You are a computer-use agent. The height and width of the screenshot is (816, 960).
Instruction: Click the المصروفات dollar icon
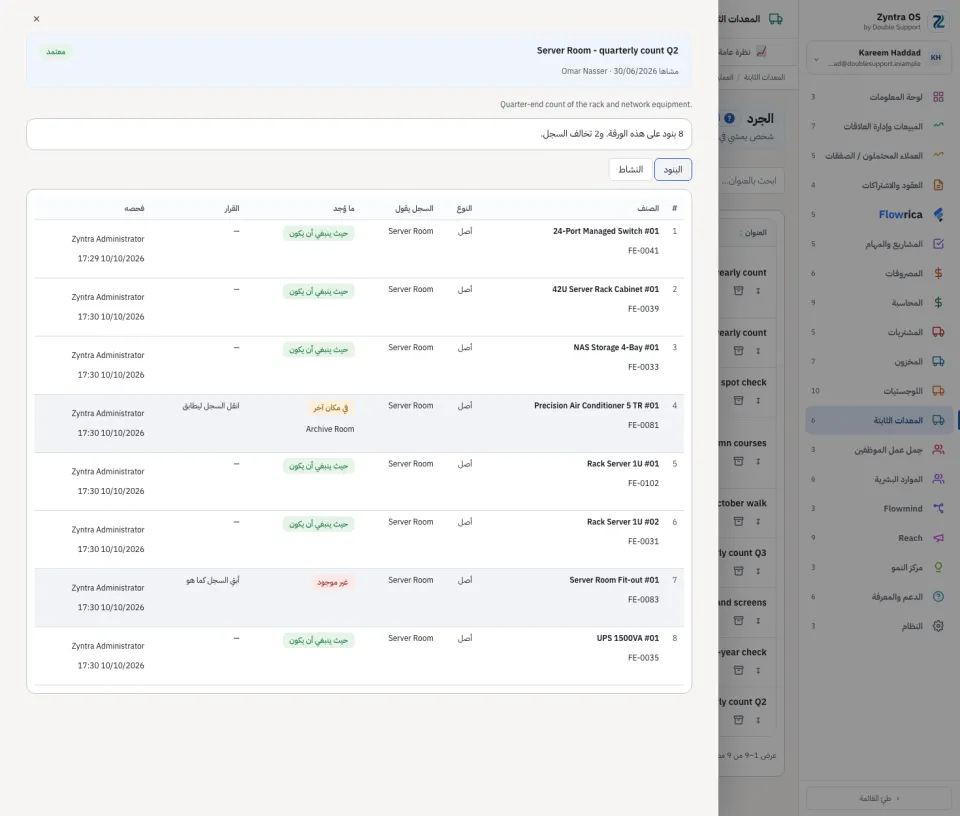(938, 273)
